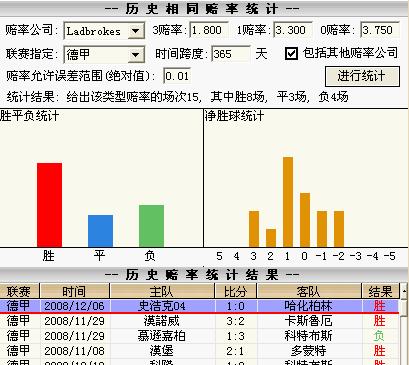Click the results table scrollbar up arrow

tap(404, 288)
